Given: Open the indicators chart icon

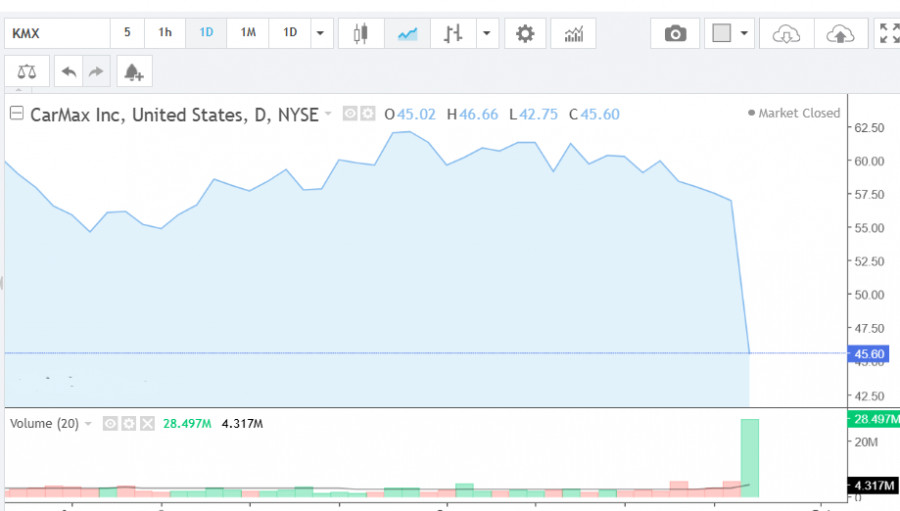Looking at the screenshot, I should coord(573,33).
